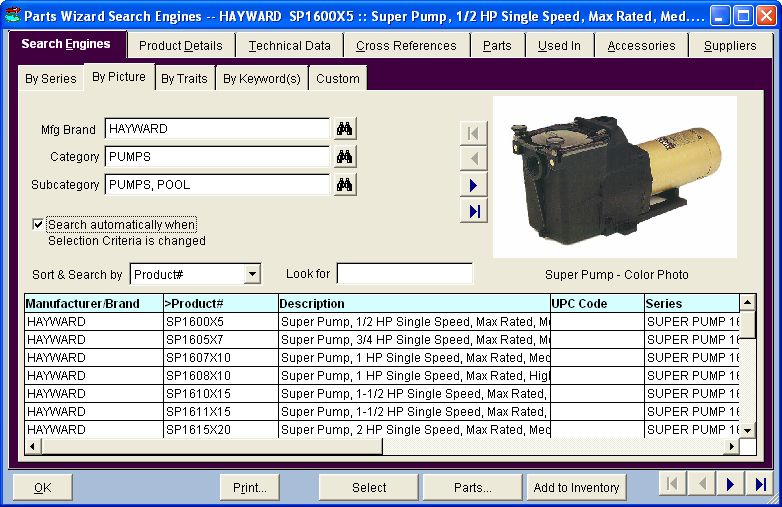
Task: Select the By Picture search tab
Action: pos(119,77)
